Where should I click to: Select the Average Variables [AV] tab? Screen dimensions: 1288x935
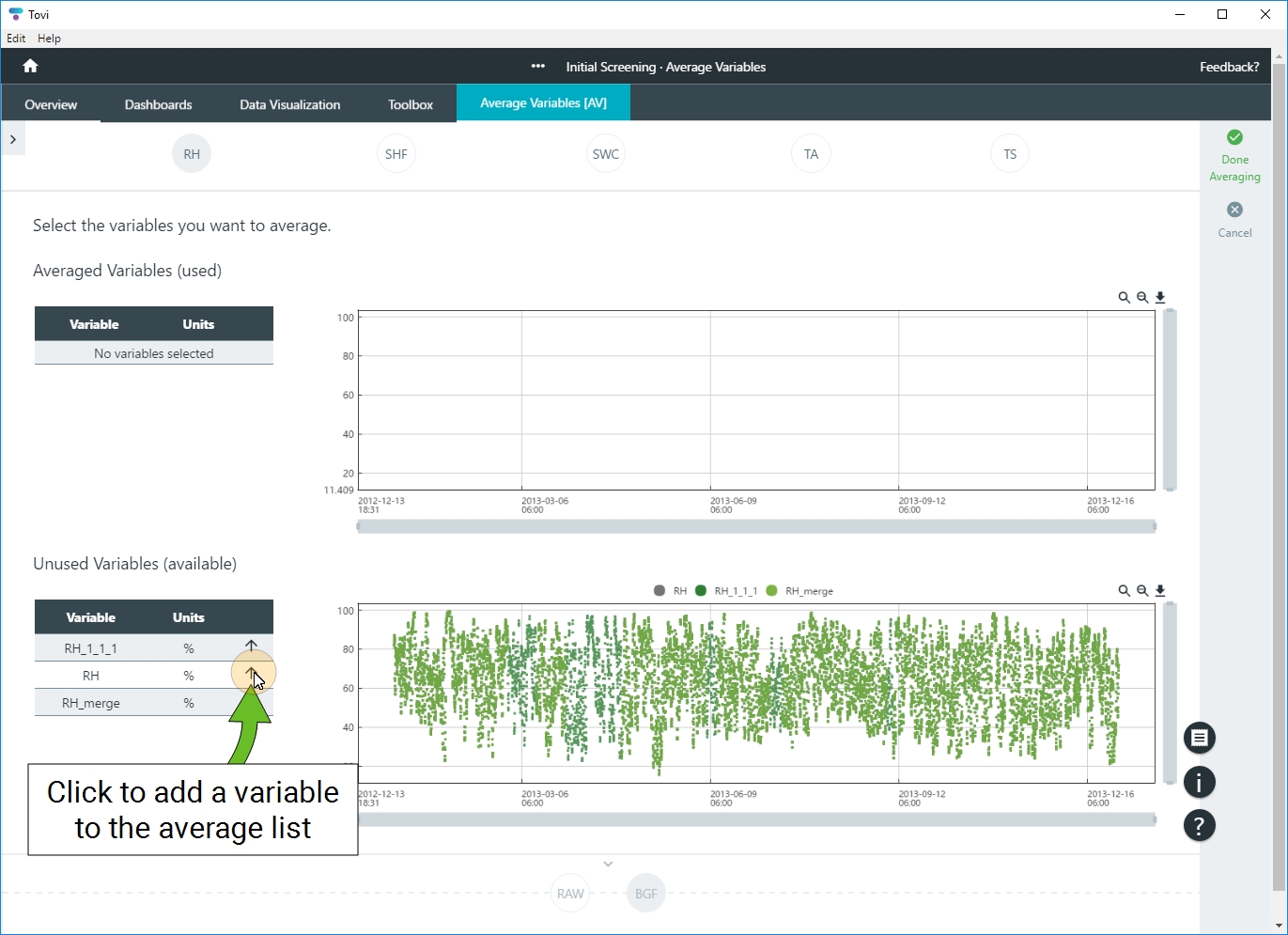coord(543,103)
